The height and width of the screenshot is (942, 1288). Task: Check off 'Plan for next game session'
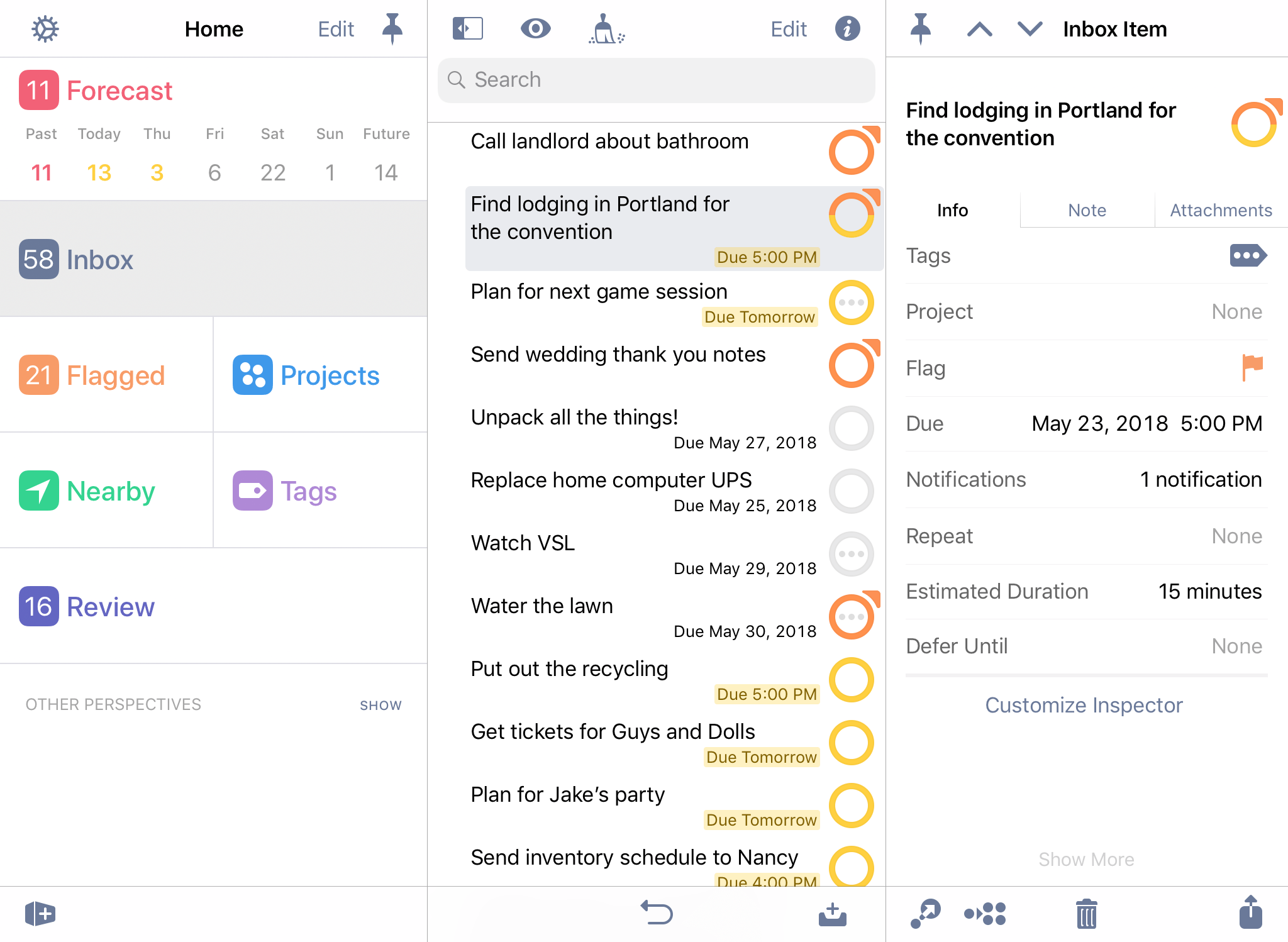point(852,302)
